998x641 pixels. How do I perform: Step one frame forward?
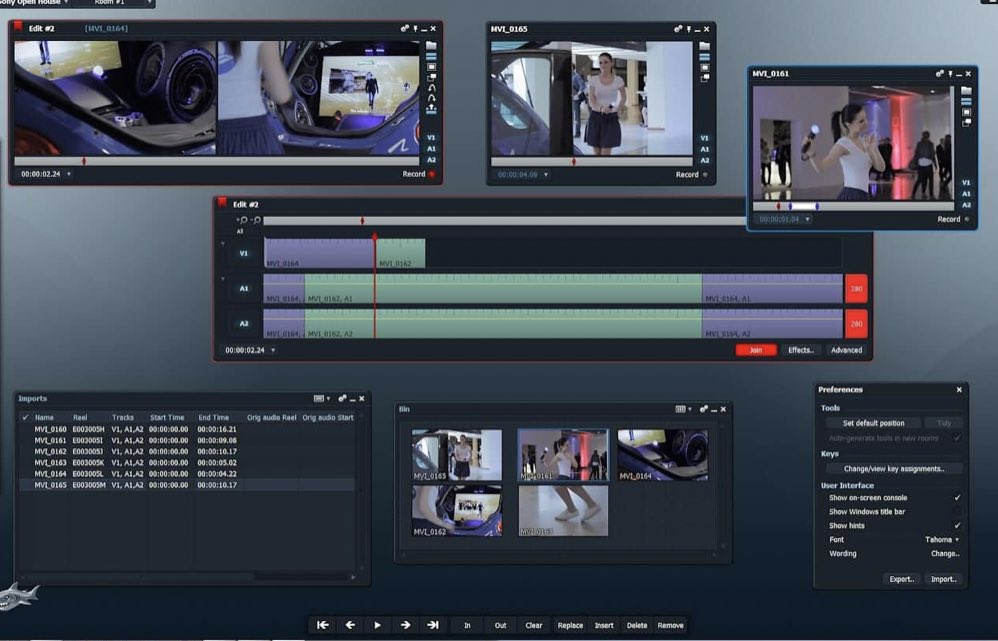tap(405, 625)
